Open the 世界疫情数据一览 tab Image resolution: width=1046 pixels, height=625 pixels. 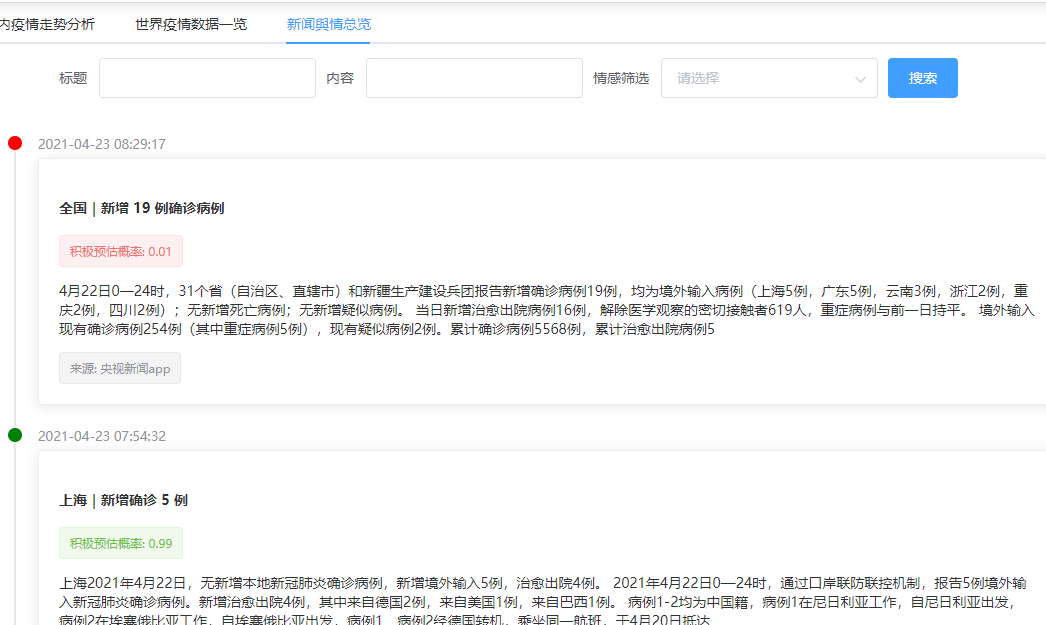(191, 25)
